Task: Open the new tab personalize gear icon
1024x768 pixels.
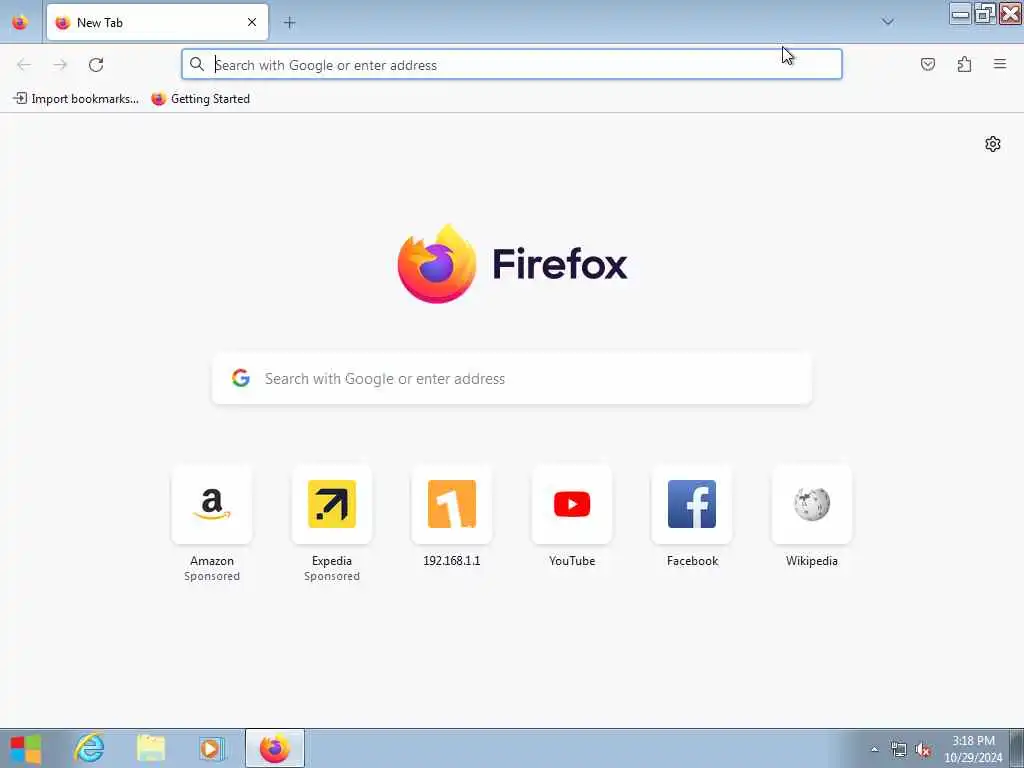Action: (993, 144)
